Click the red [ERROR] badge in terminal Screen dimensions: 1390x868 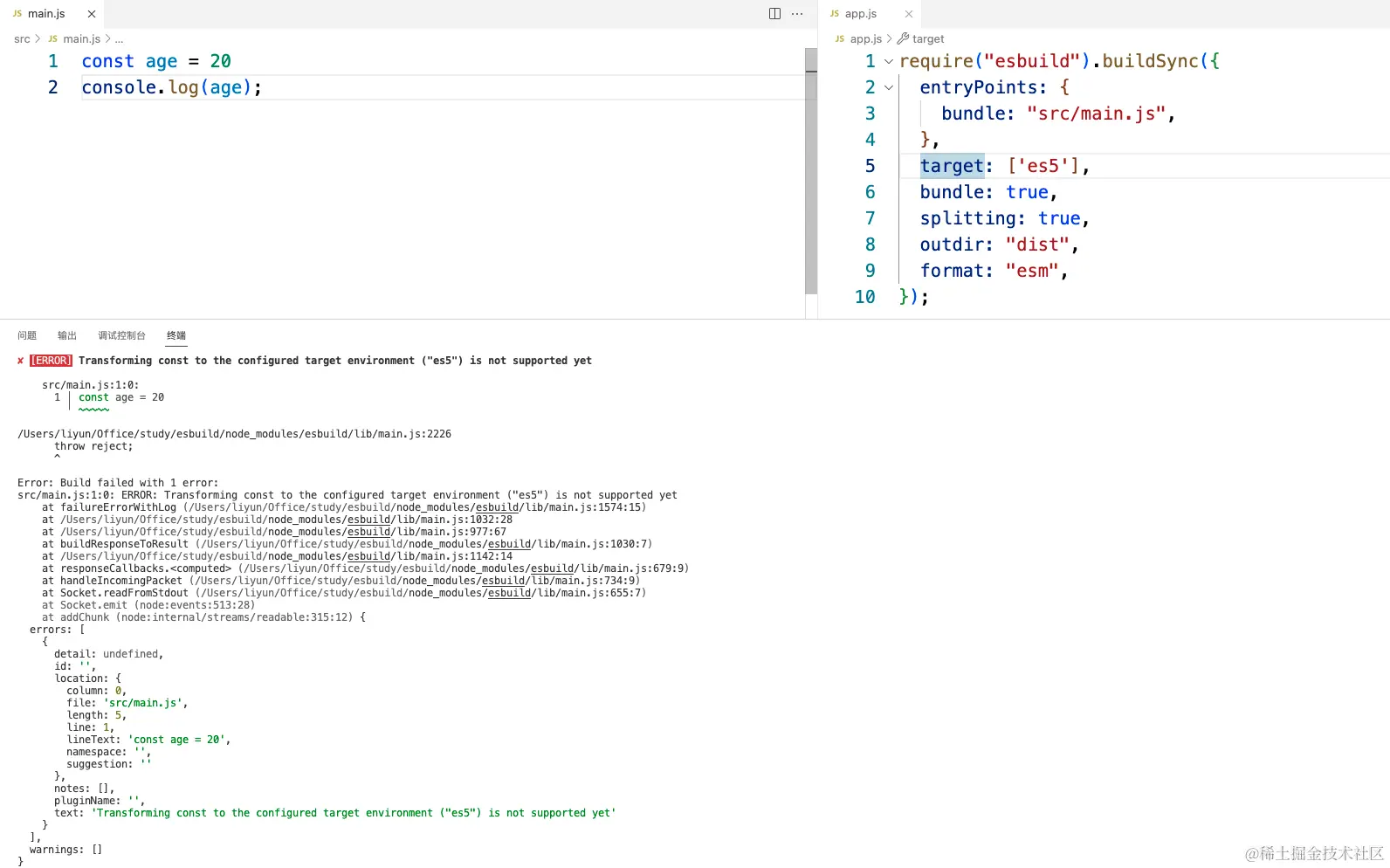click(52, 361)
